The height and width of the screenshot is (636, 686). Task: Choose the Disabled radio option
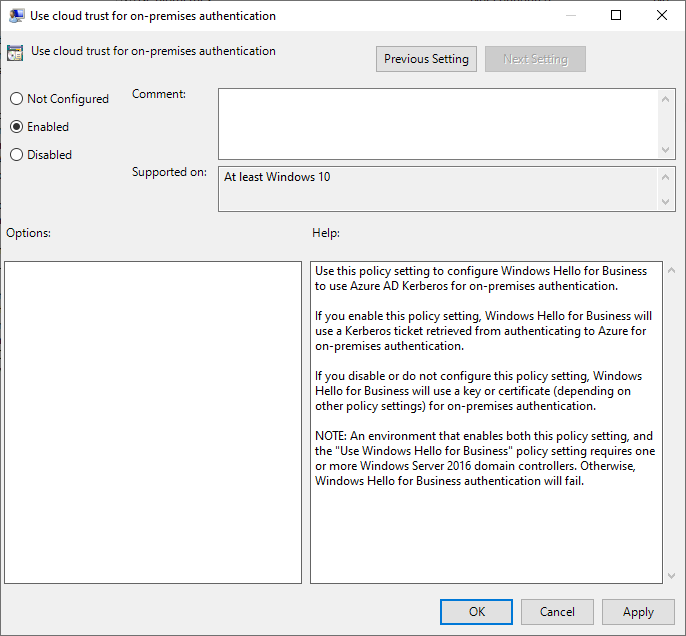point(16,155)
